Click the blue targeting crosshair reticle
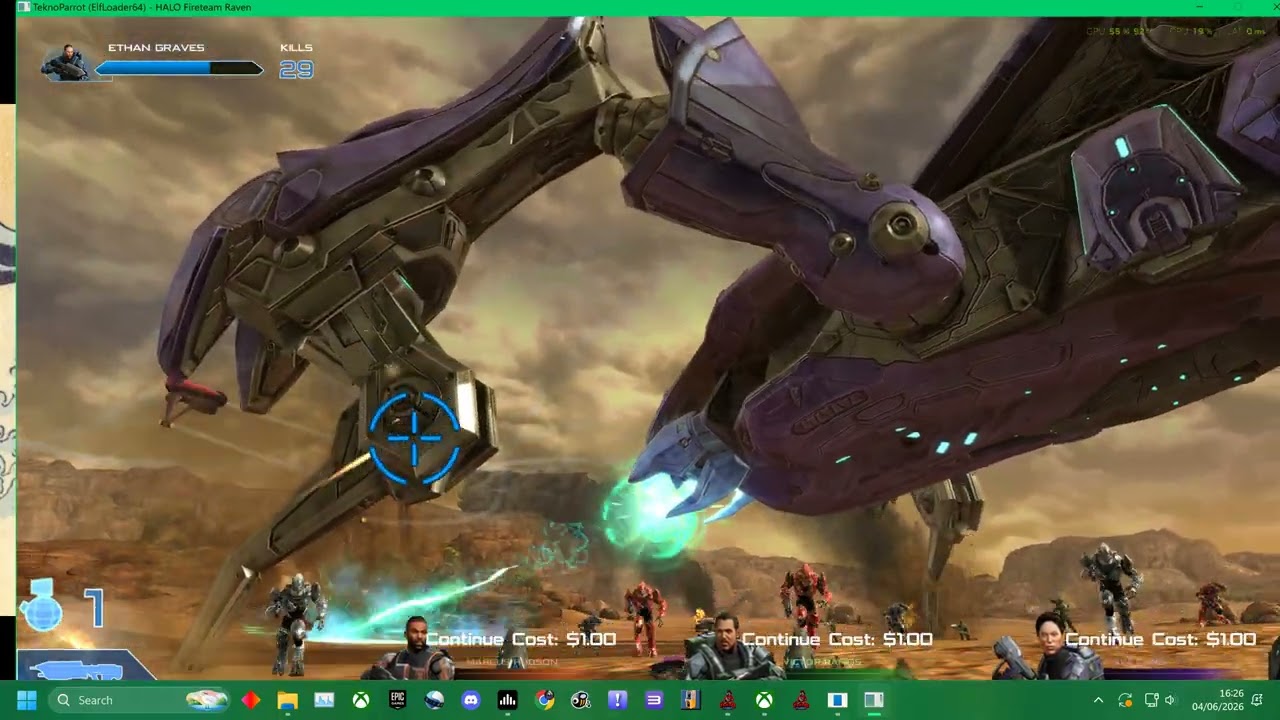This screenshot has width=1280, height=720. pos(414,438)
